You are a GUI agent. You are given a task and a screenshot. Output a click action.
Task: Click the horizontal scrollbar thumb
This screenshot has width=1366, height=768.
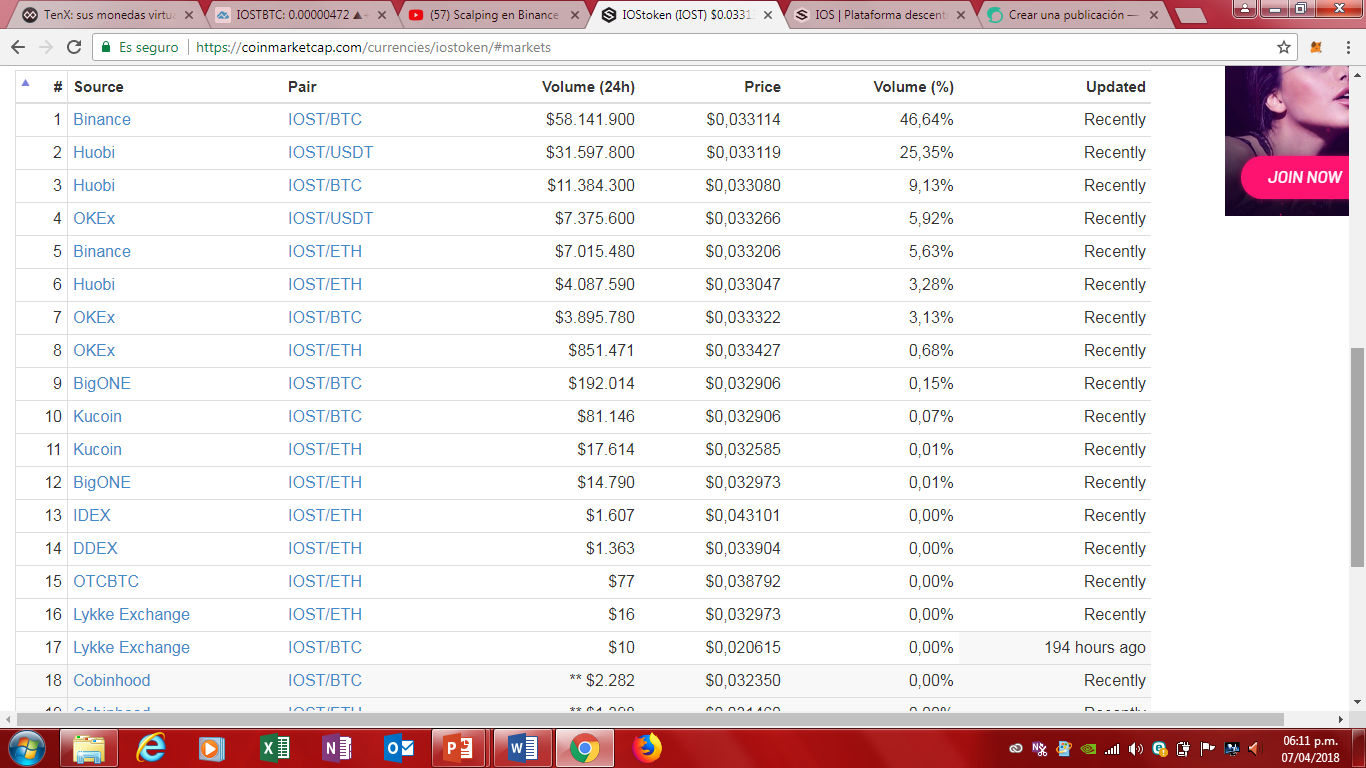pyautogui.click(x=651, y=719)
